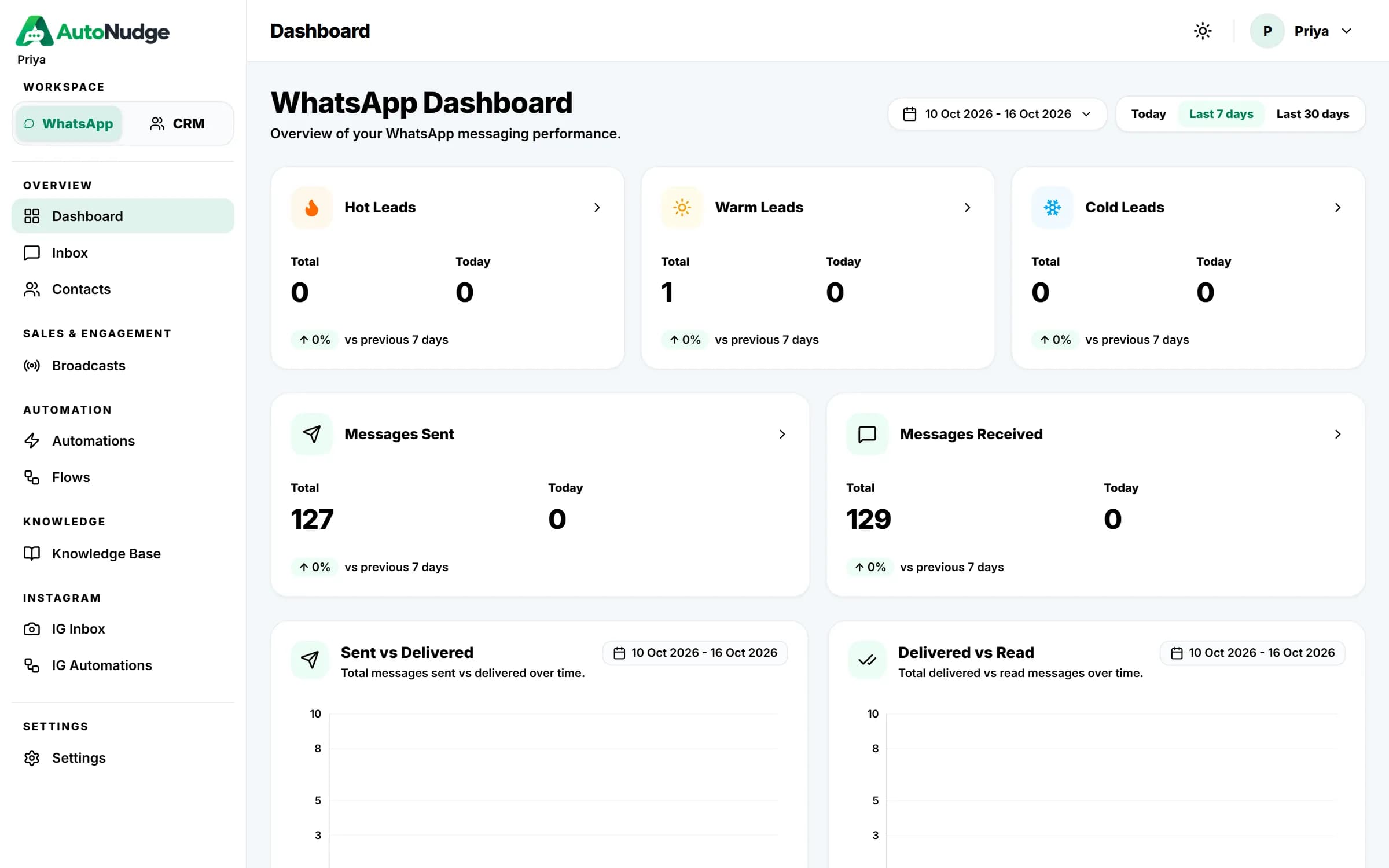The width and height of the screenshot is (1389, 868).
Task: Expand Warm Leads card chevron
Action: [x=968, y=208]
